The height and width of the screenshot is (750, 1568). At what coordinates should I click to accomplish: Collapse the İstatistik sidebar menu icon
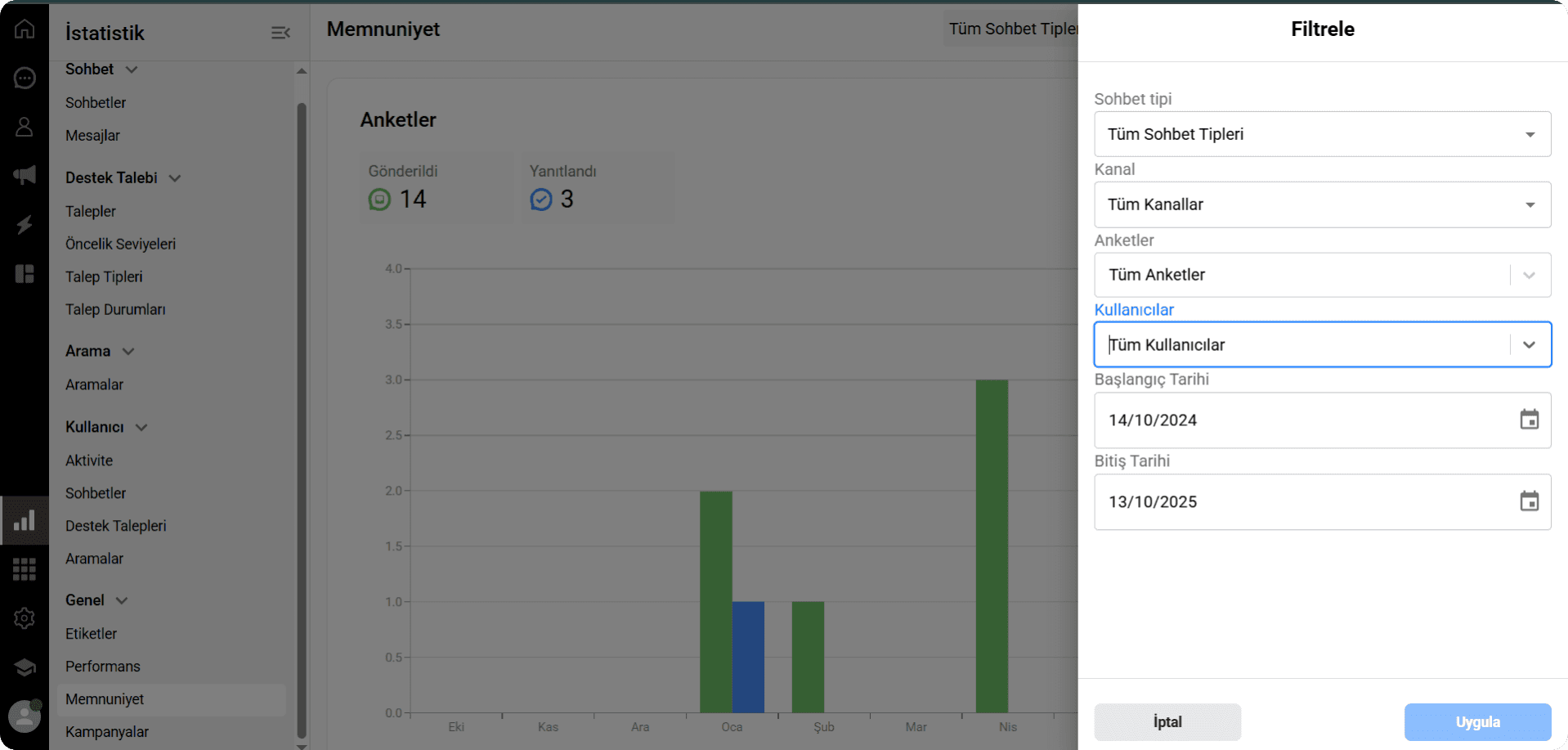pos(280,33)
